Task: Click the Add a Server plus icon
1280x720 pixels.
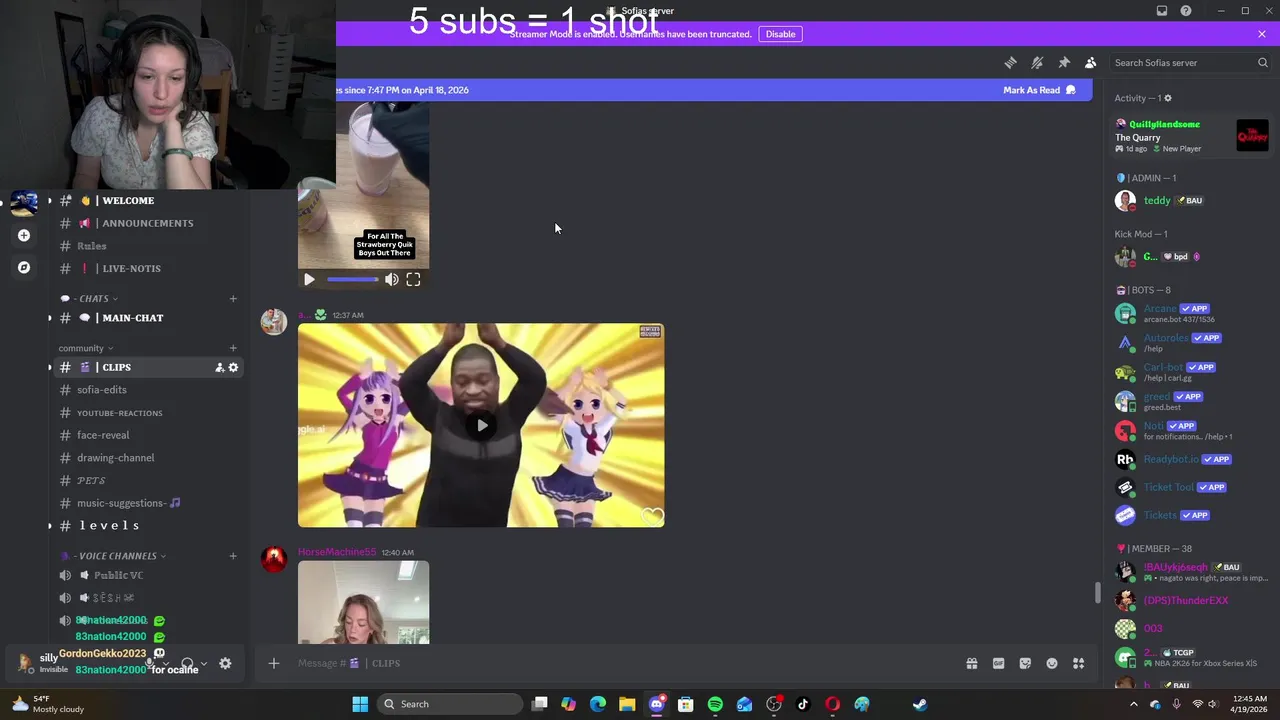Action: [24, 235]
